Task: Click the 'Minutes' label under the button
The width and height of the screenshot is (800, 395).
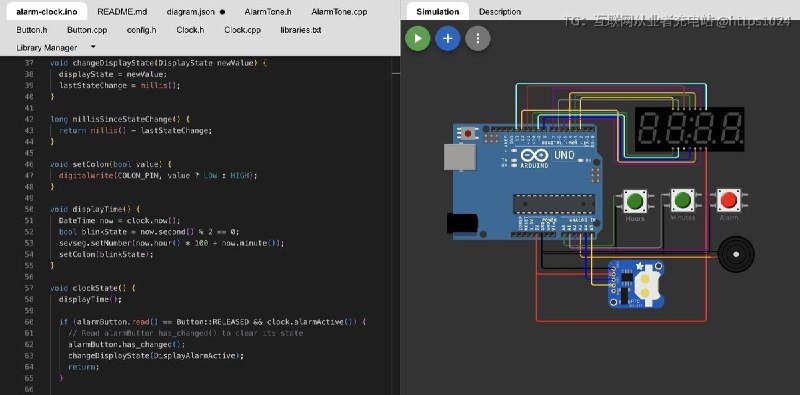Action: (682, 217)
